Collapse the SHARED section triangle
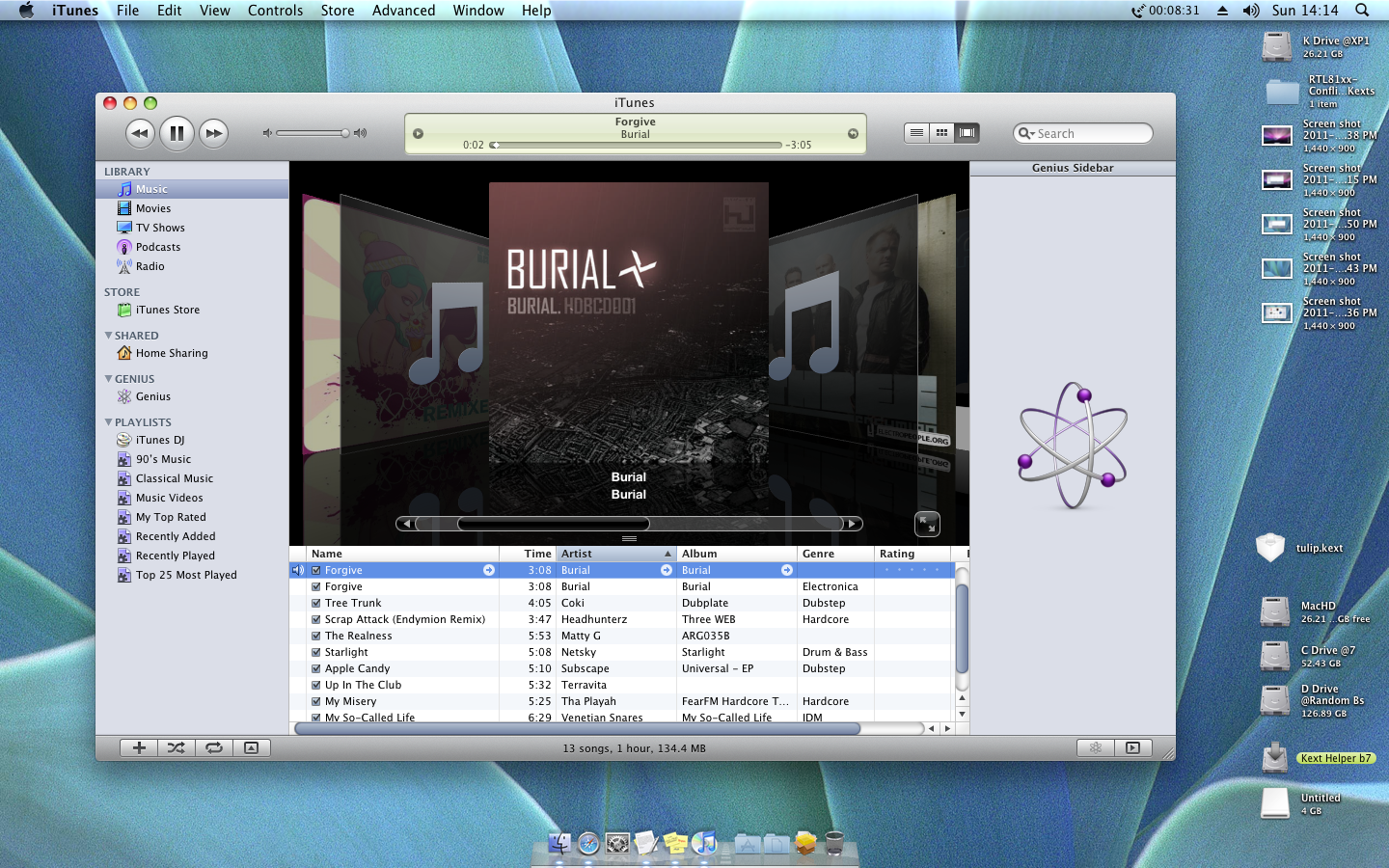 pyautogui.click(x=108, y=336)
